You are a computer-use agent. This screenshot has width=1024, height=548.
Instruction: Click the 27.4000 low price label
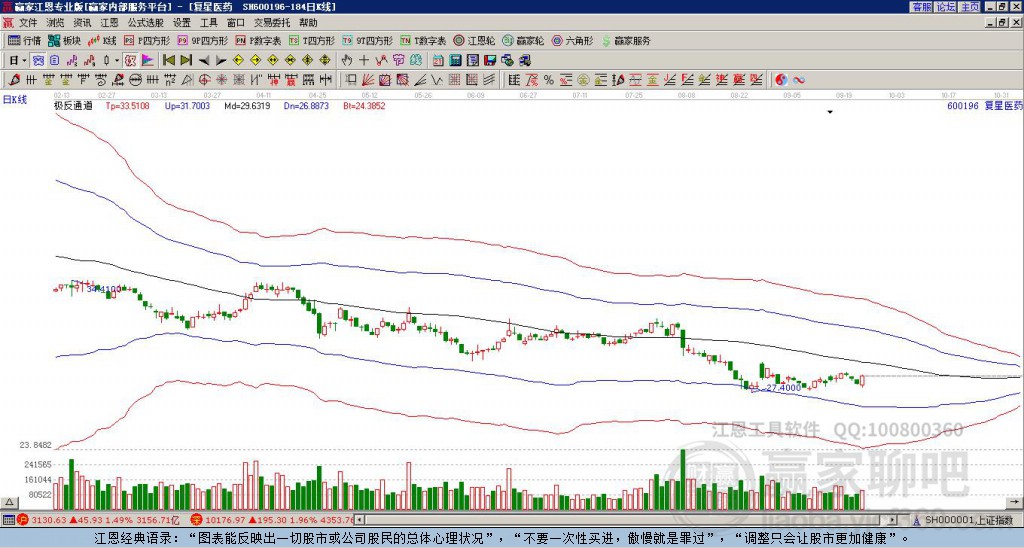[783, 388]
